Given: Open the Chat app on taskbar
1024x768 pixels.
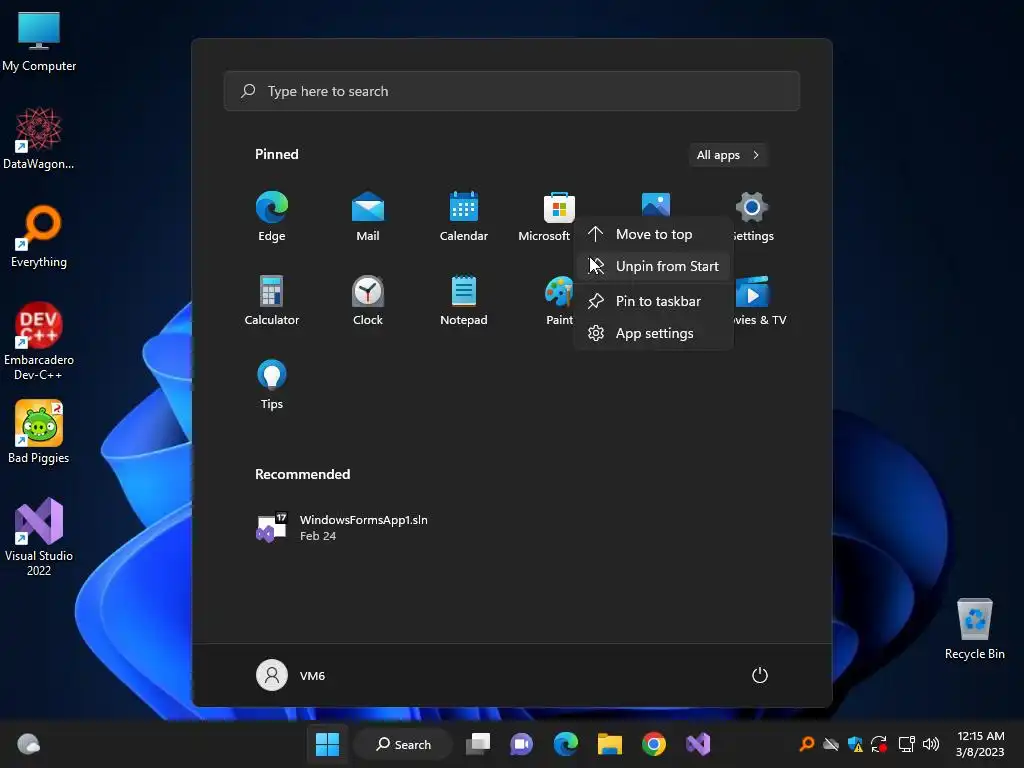Looking at the screenshot, I should (x=522, y=744).
